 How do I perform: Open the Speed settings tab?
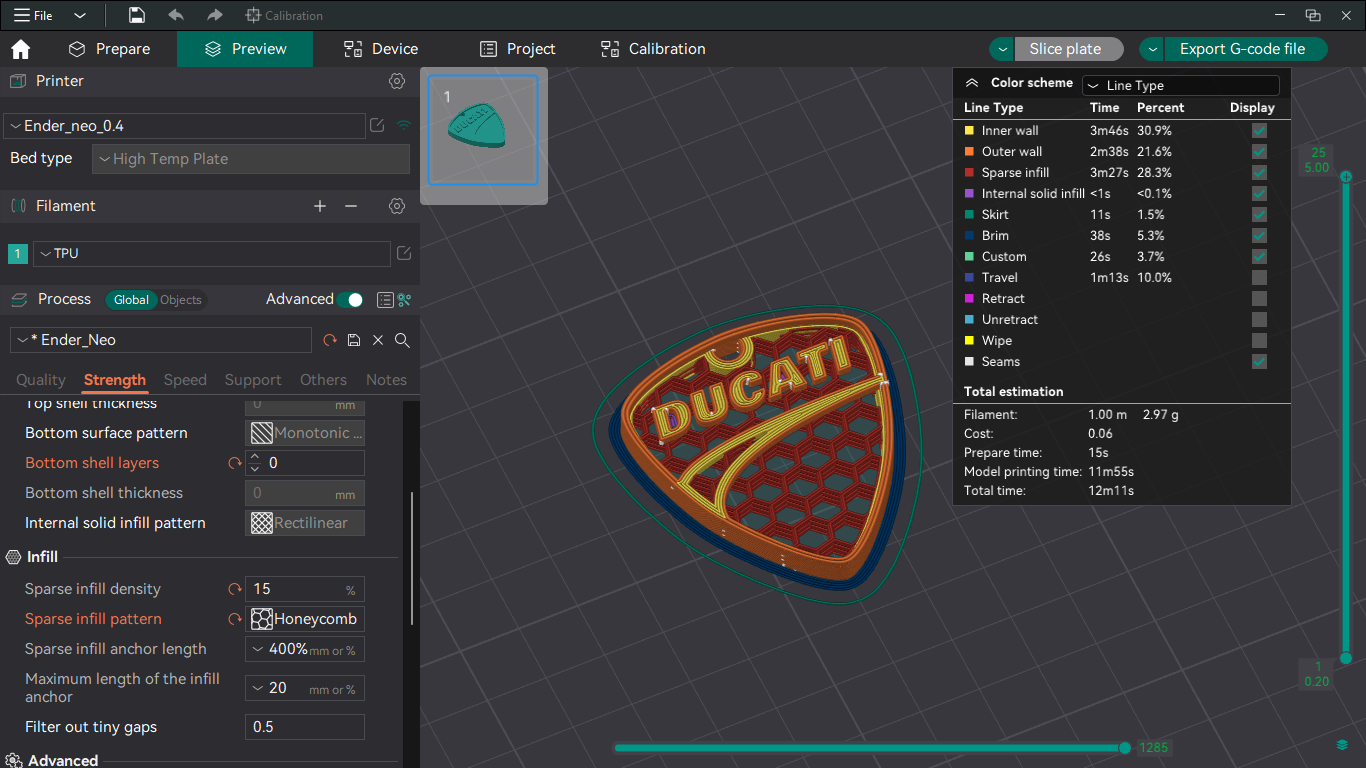click(x=185, y=380)
